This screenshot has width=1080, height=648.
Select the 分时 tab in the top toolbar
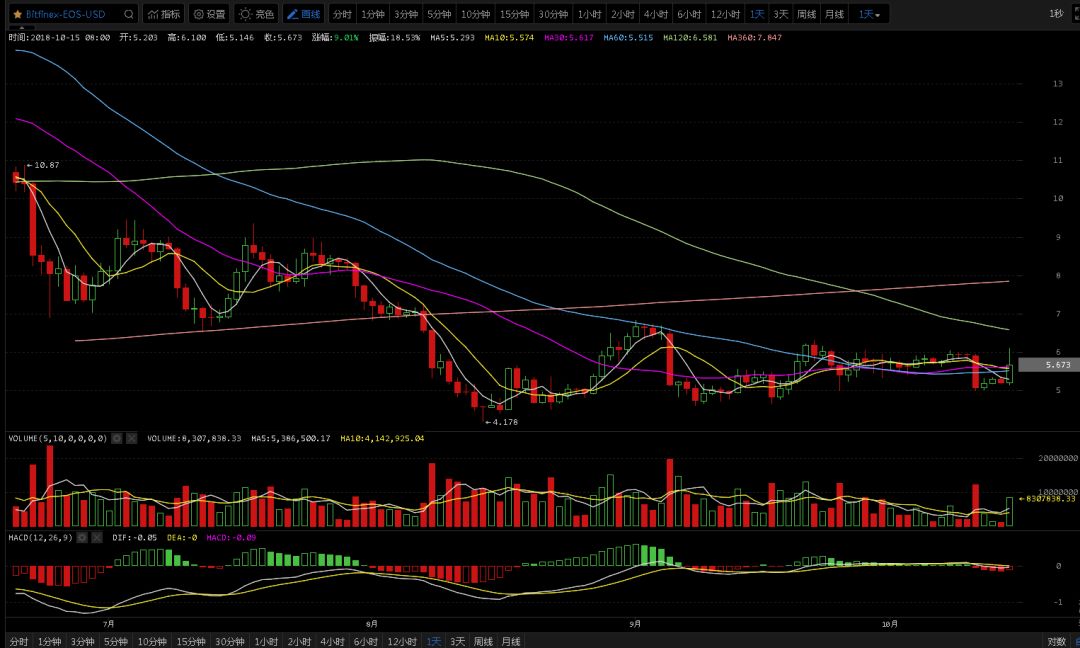tap(342, 14)
